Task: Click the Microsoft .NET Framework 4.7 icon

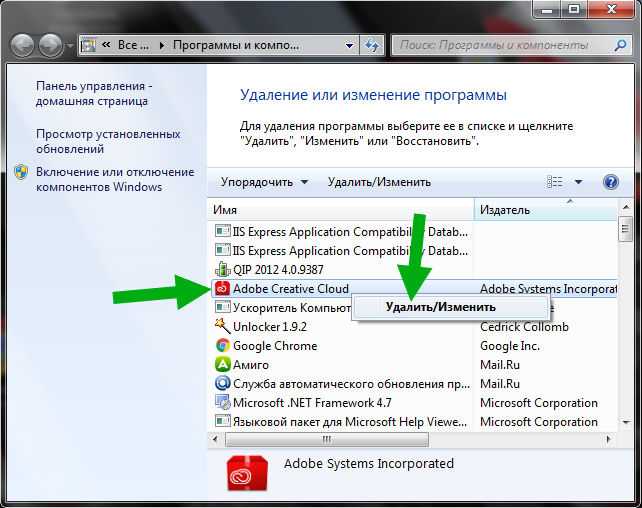Action: click(222, 402)
